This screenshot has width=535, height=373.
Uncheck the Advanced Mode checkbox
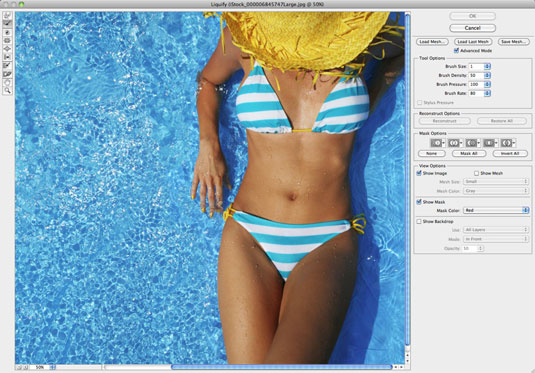coord(456,51)
